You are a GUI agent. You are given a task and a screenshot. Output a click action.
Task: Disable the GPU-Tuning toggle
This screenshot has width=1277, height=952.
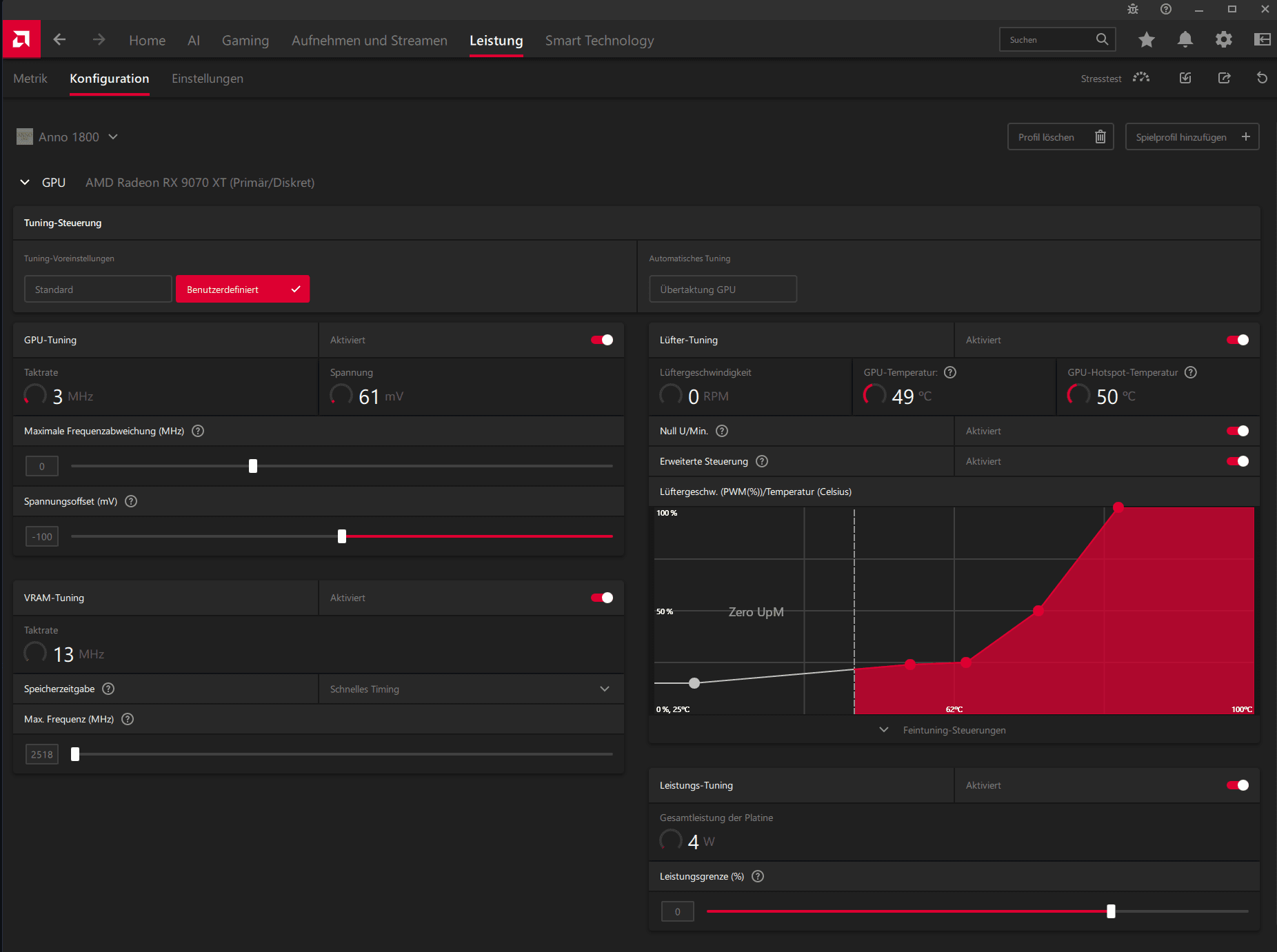[x=602, y=340]
